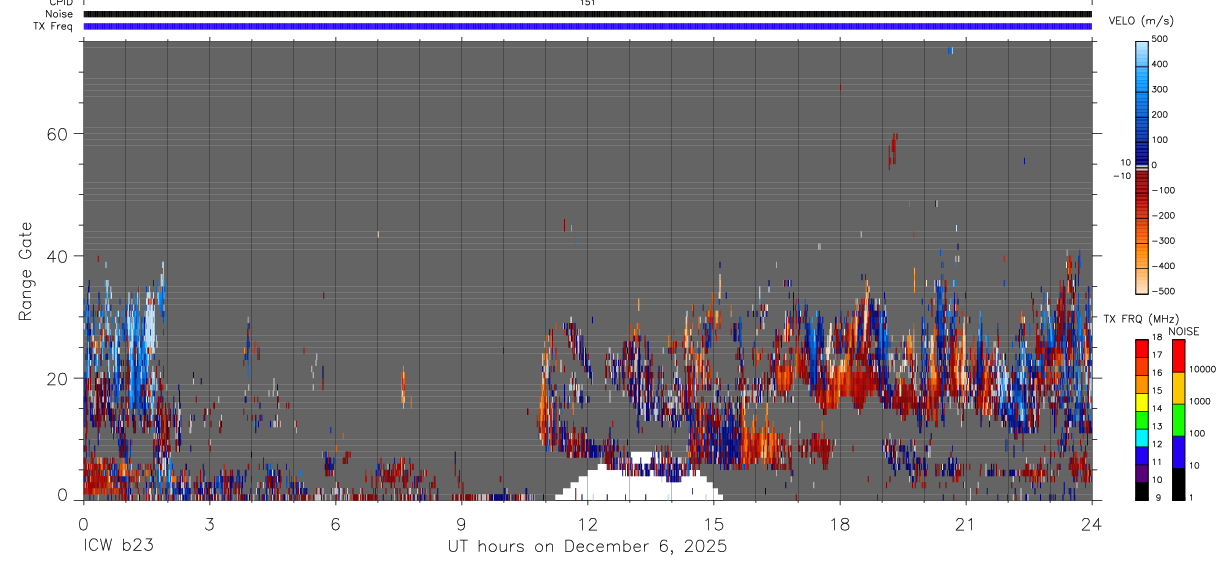Viewport: 1228px width, 567px height.
Task: Click the TX FRQ (MHz) legend title
Action: [x=1140, y=318]
